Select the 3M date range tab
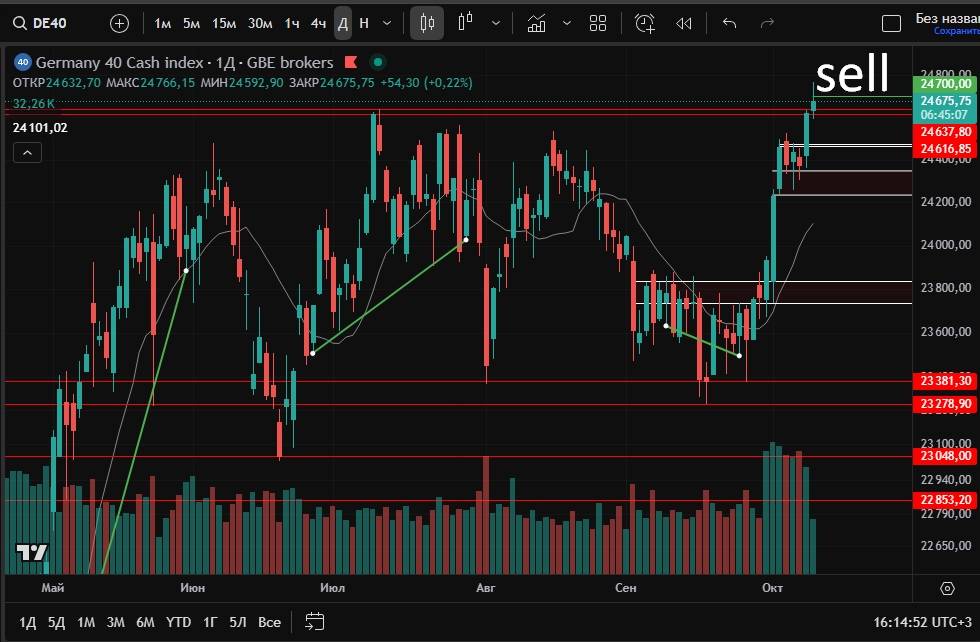This screenshot has width=980, height=642. click(x=116, y=622)
